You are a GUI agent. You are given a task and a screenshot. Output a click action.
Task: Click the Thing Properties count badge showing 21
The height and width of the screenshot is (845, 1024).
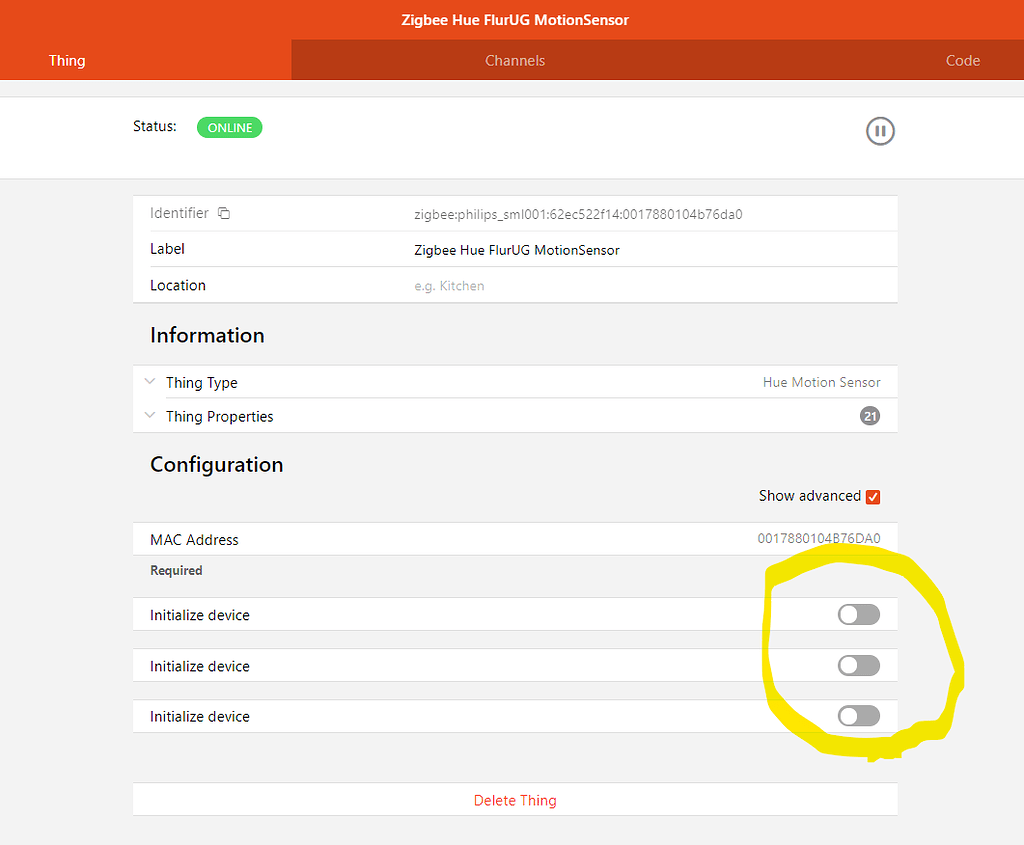point(869,416)
